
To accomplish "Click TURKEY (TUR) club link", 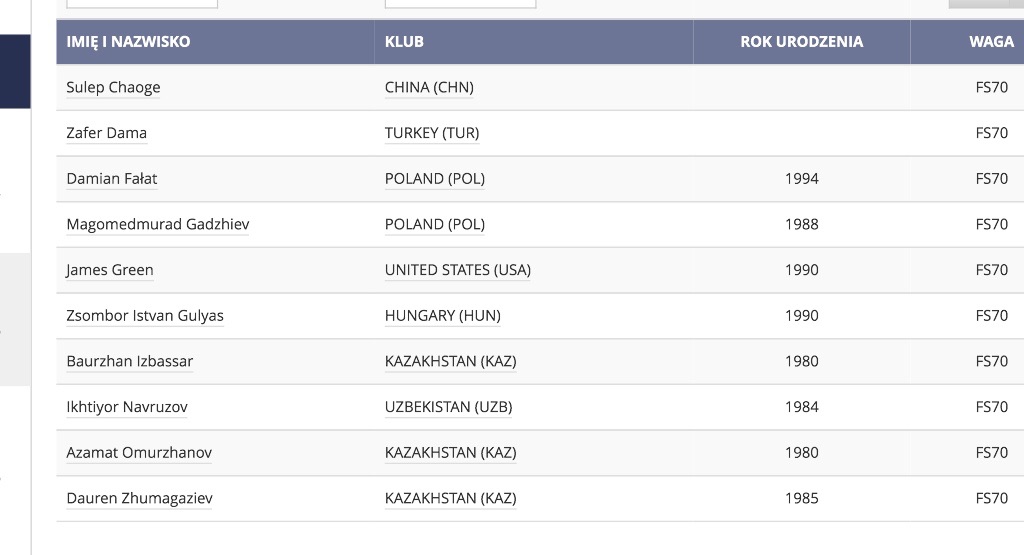I will click(x=432, y=133).
